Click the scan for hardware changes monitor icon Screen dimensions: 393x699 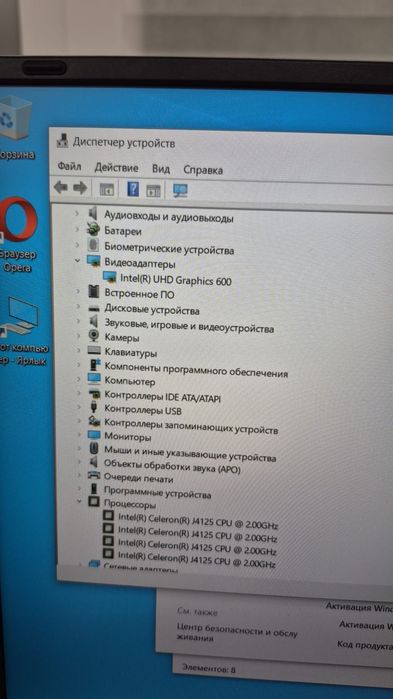click(x=180, y=191)
